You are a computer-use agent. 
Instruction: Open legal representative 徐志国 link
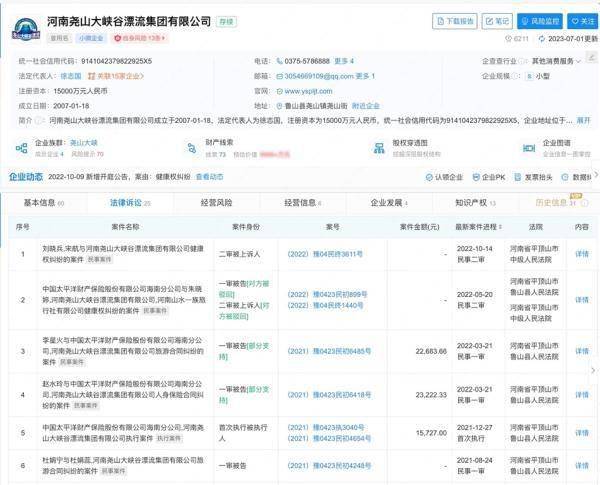pyautogui.click(x=70, y=75)
